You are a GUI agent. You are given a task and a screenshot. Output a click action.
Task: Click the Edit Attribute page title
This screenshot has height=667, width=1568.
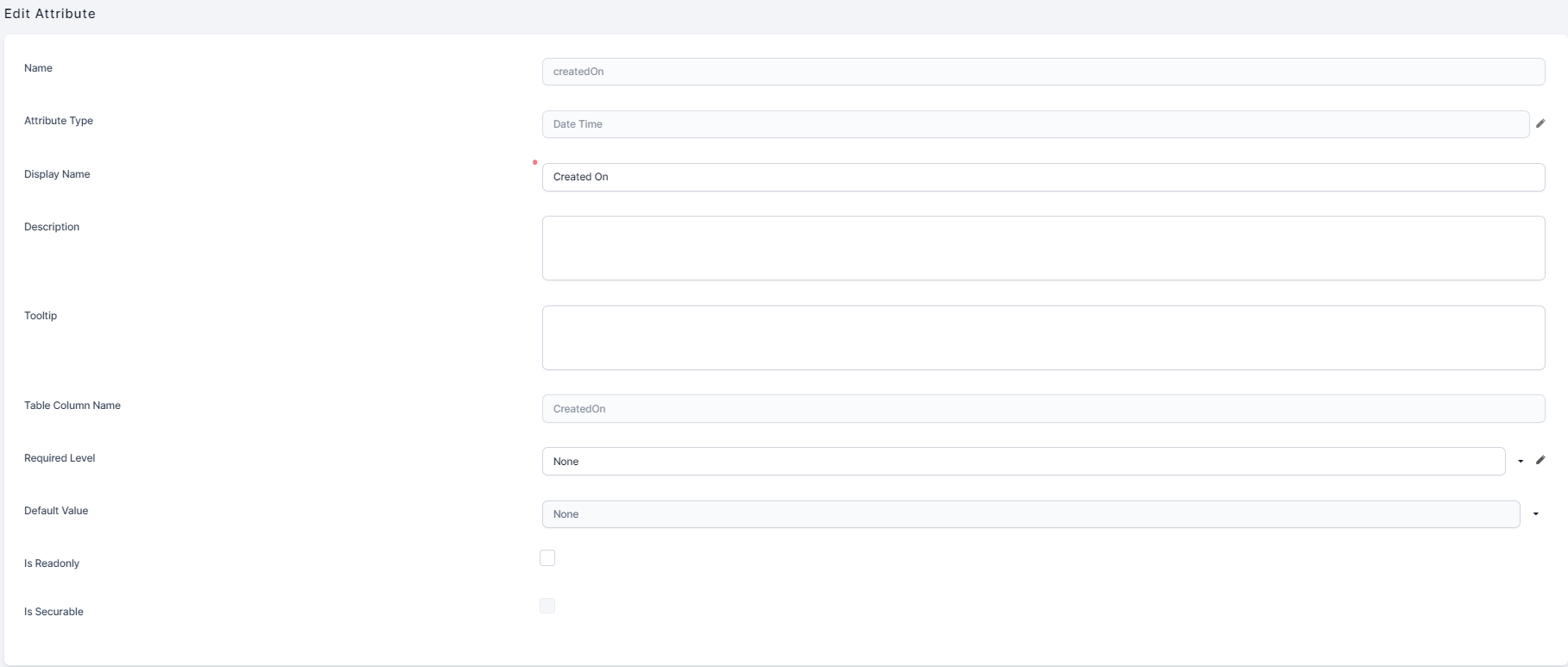pos(50,14)
